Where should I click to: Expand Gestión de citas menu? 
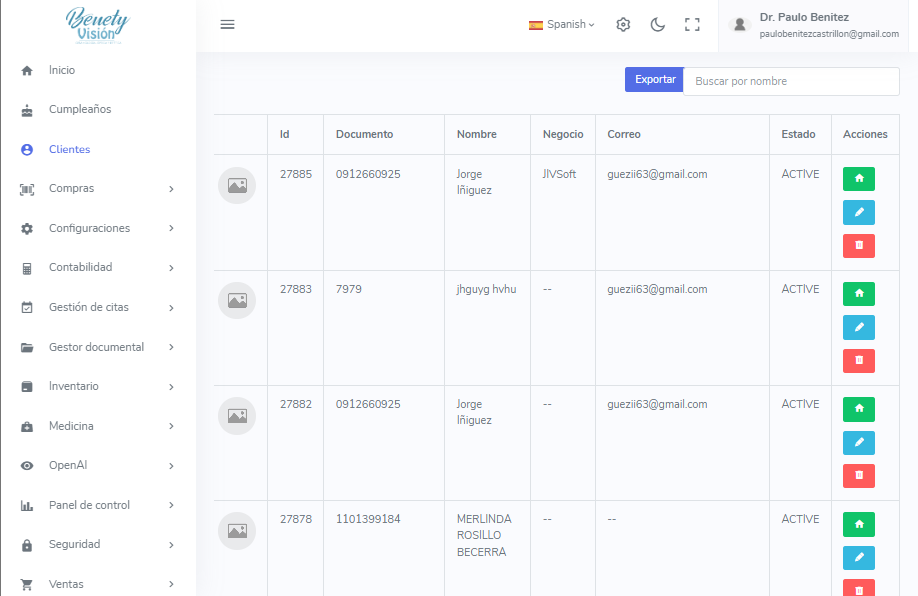click(98, 308)
